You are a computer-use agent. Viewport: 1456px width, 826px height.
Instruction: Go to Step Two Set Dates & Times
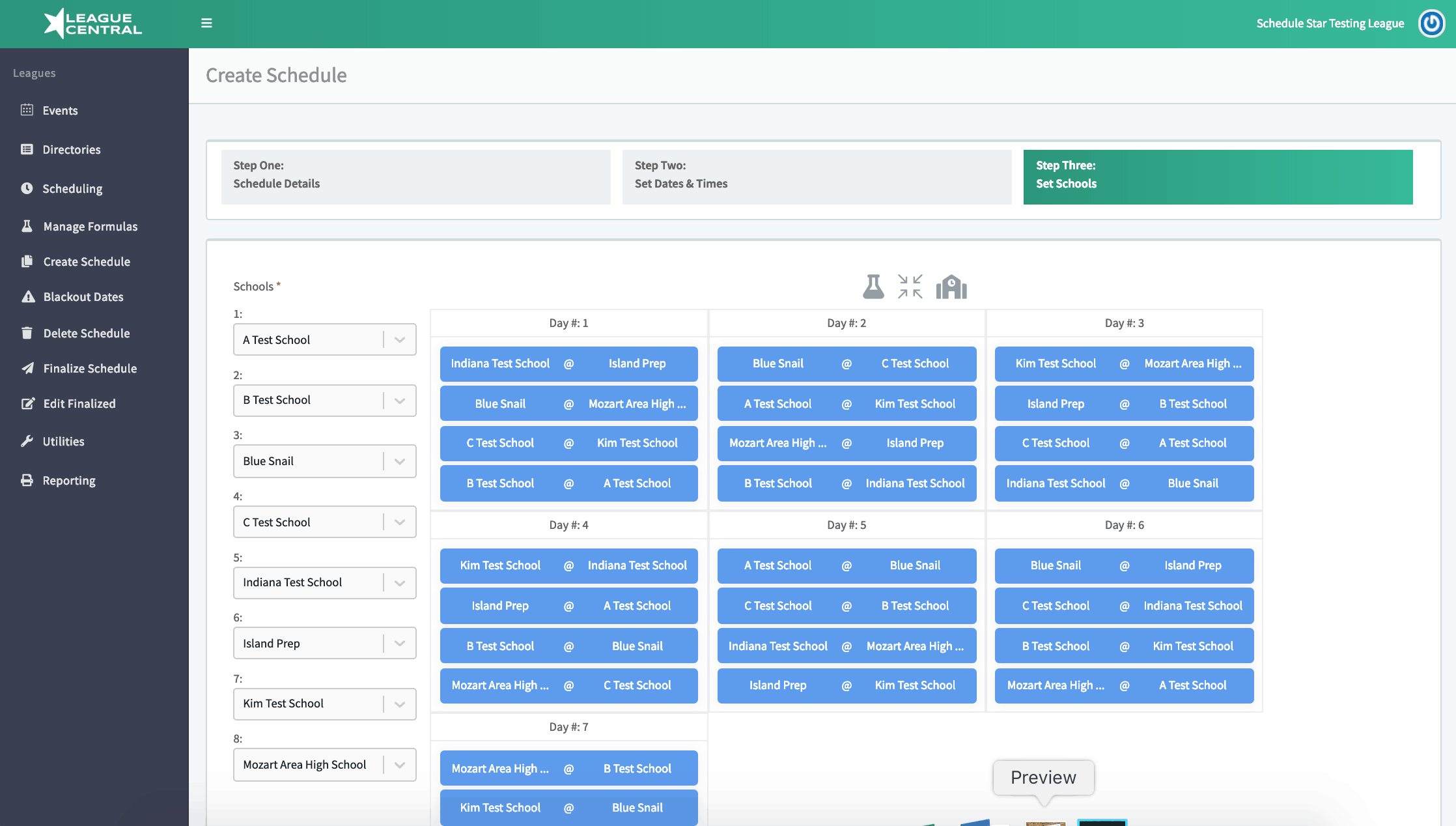point(817,177)
